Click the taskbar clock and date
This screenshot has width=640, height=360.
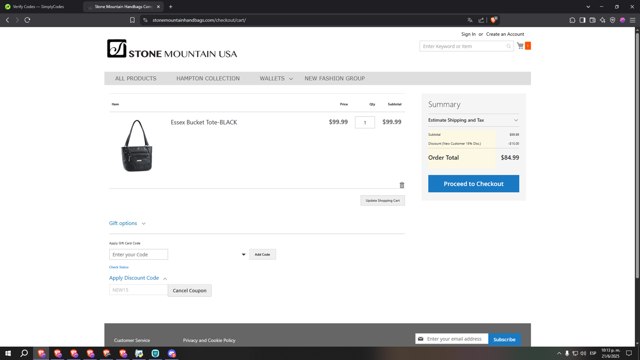click(x=611, y=353)
